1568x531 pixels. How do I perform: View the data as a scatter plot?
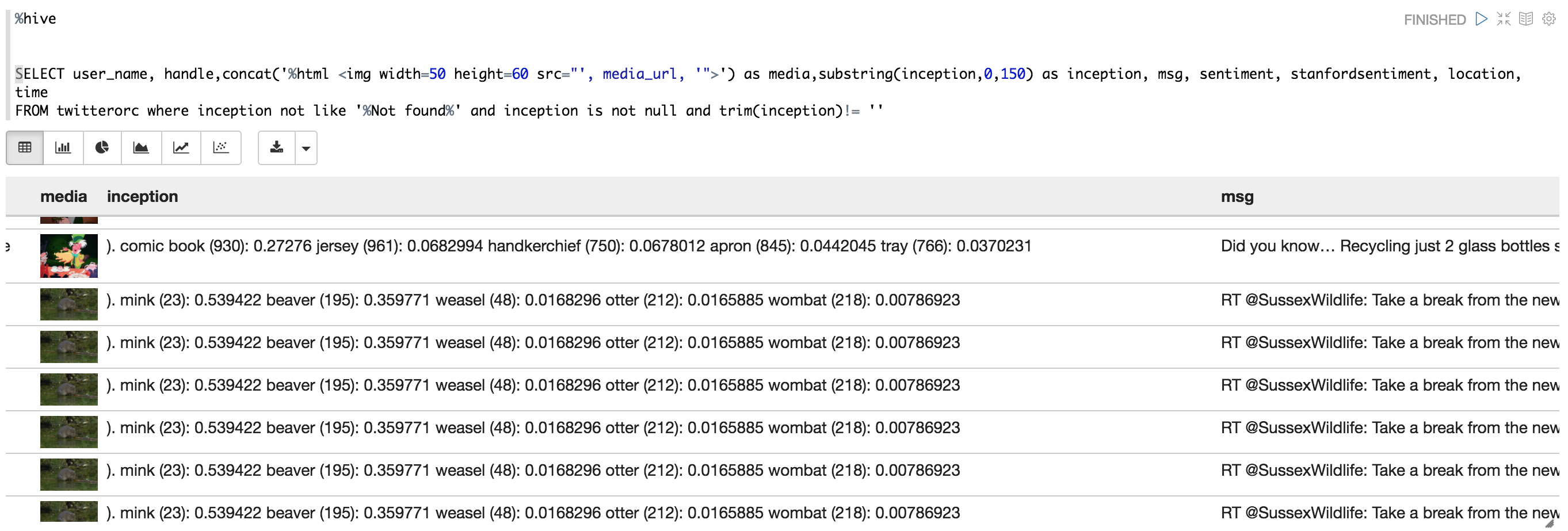point(220,147)
